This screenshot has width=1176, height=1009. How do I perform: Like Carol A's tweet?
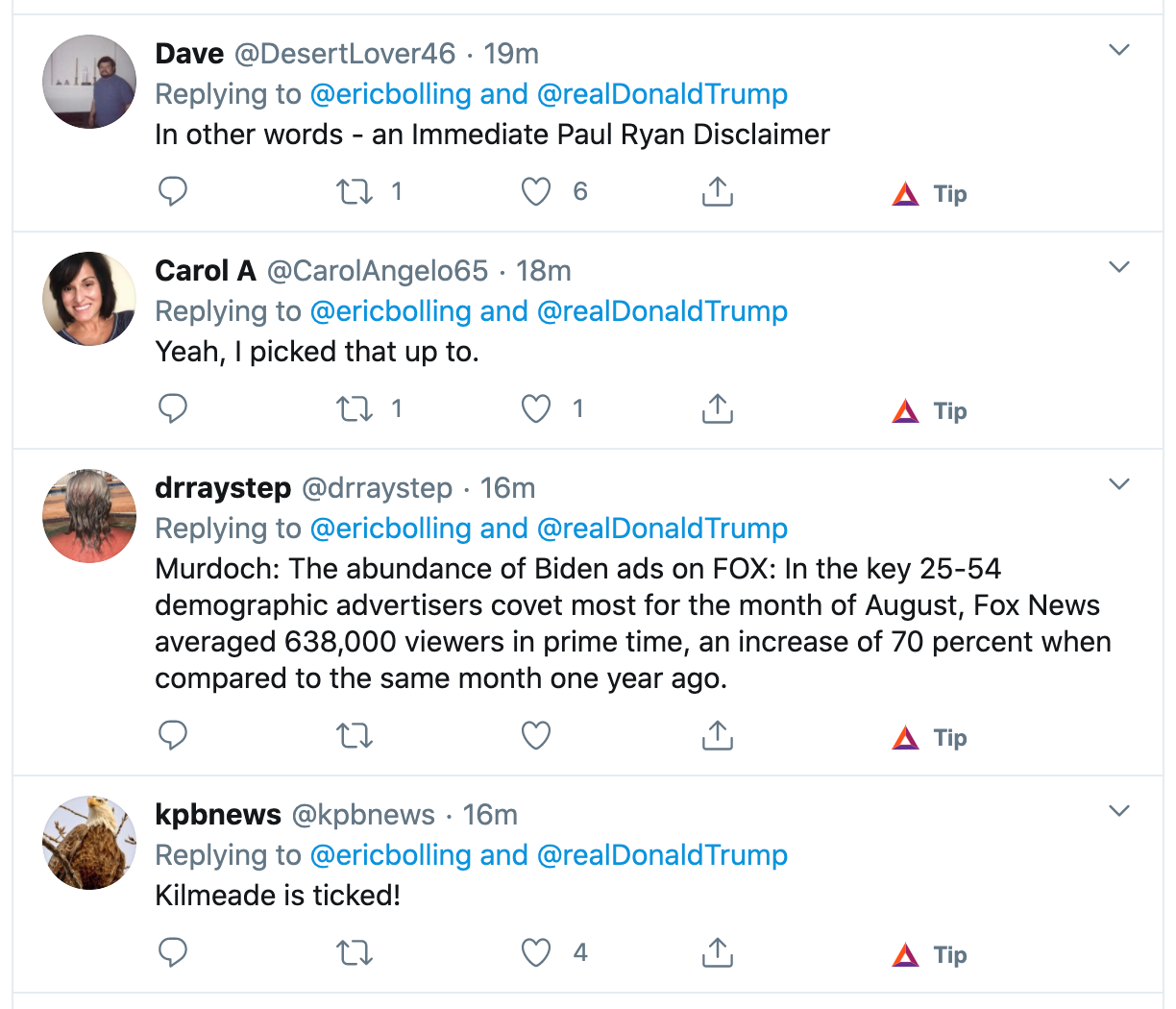pyautogui.click(x=536, y=408)
